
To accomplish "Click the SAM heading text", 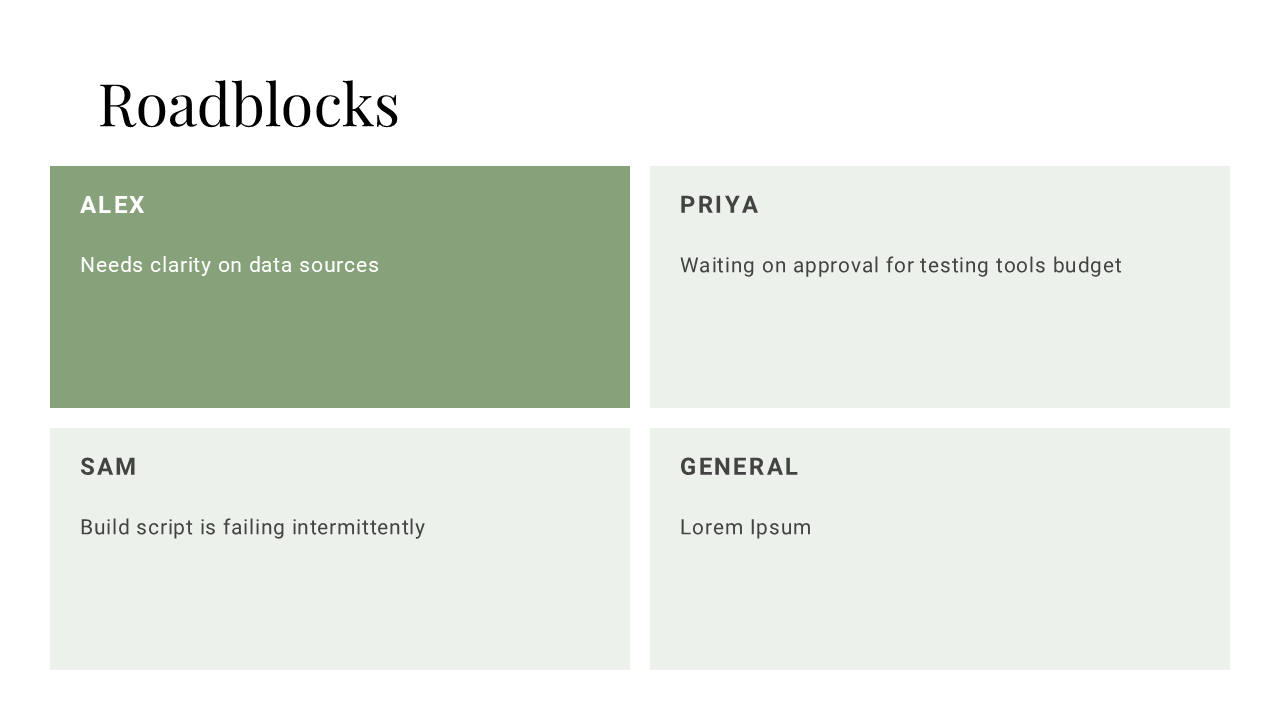I will [109, 467].
